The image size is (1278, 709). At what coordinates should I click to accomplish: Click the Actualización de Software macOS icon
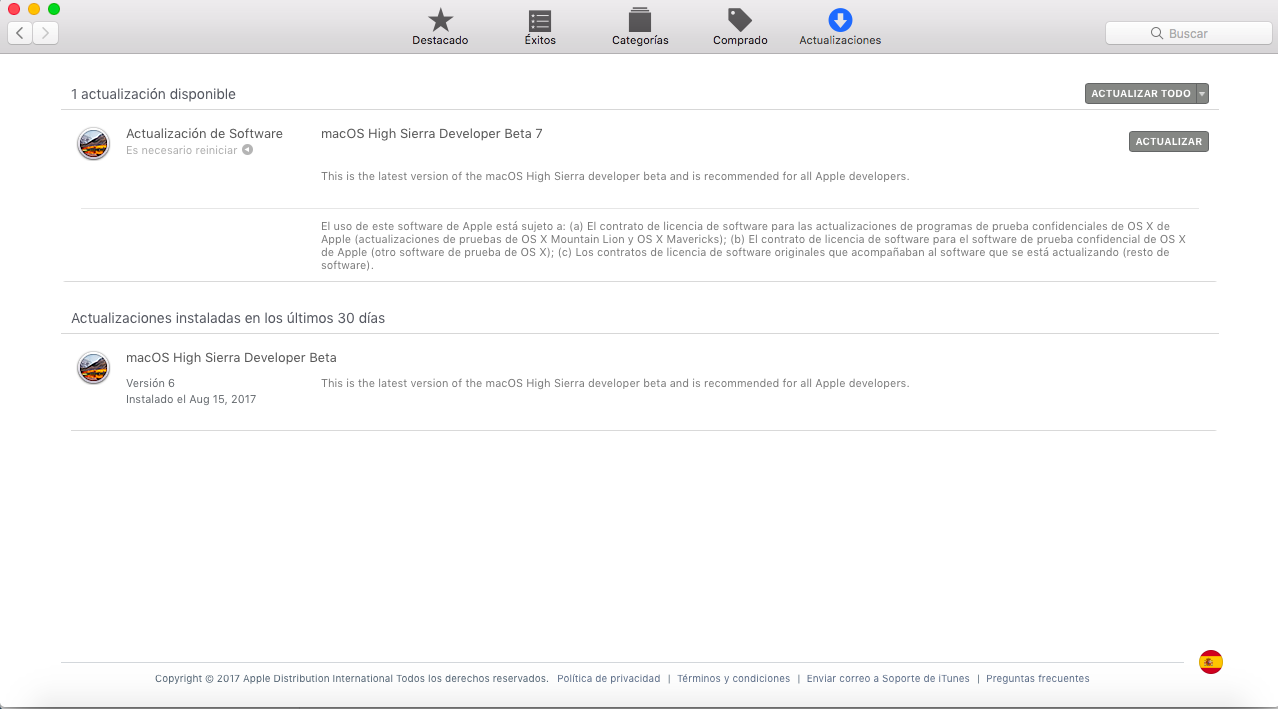tap(93, 144)
